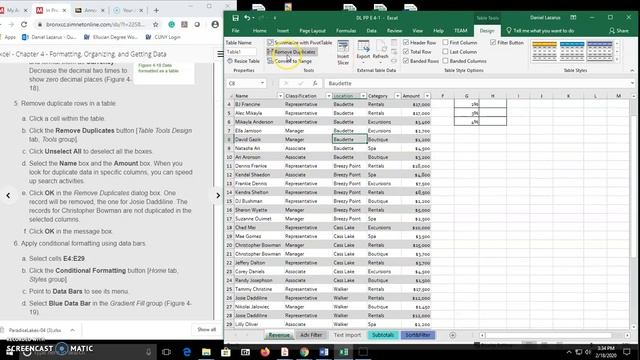640x360 pixels.
Task: Click Share in Excel title area
Action: pyautogui.click(x=619, y=31)
